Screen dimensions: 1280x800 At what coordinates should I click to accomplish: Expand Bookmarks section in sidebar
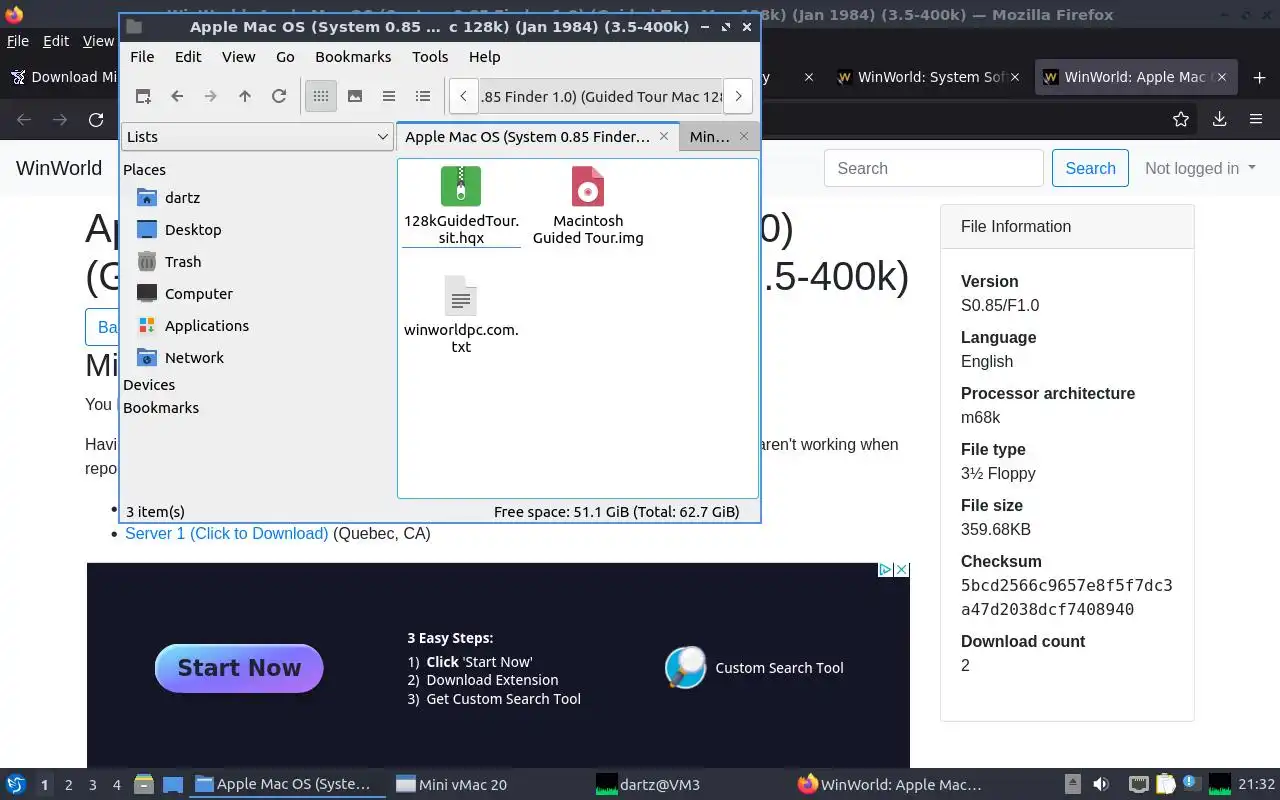pos(161,408)
